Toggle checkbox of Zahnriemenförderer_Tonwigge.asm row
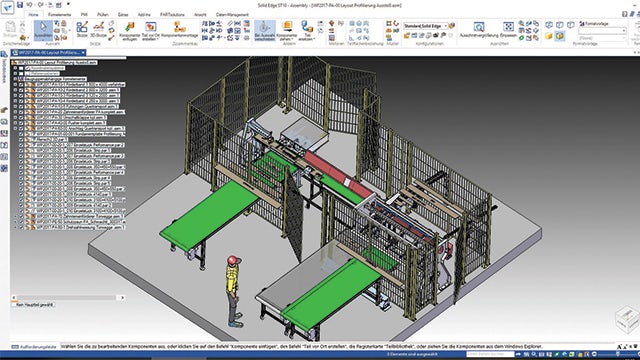 click(21, 216)
